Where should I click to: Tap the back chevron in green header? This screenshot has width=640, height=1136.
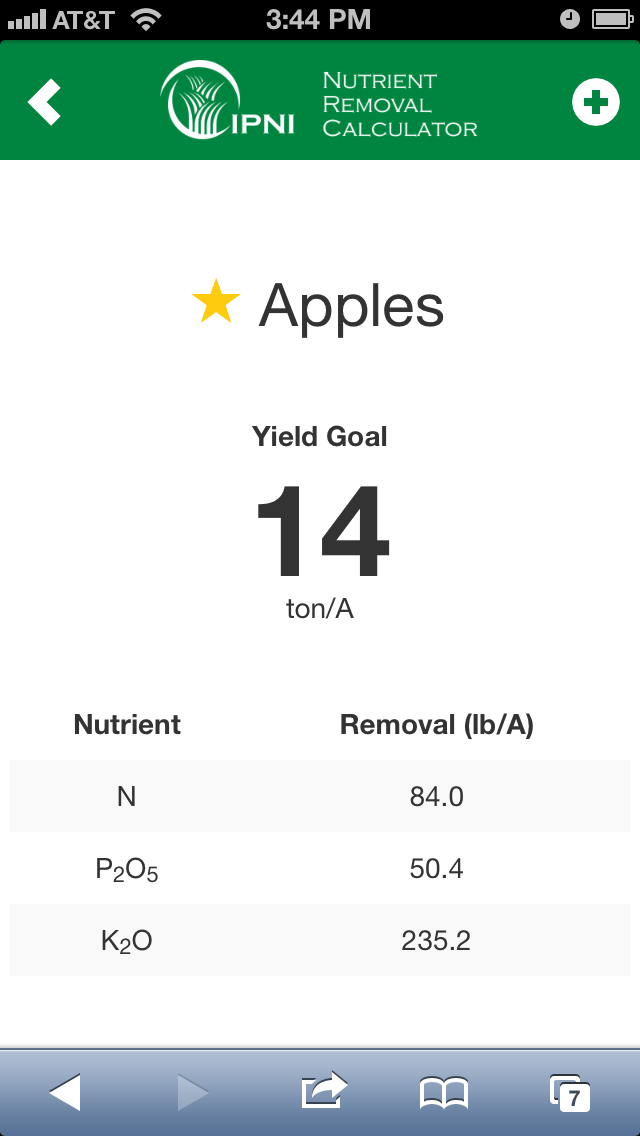click(x=44, y=102)
